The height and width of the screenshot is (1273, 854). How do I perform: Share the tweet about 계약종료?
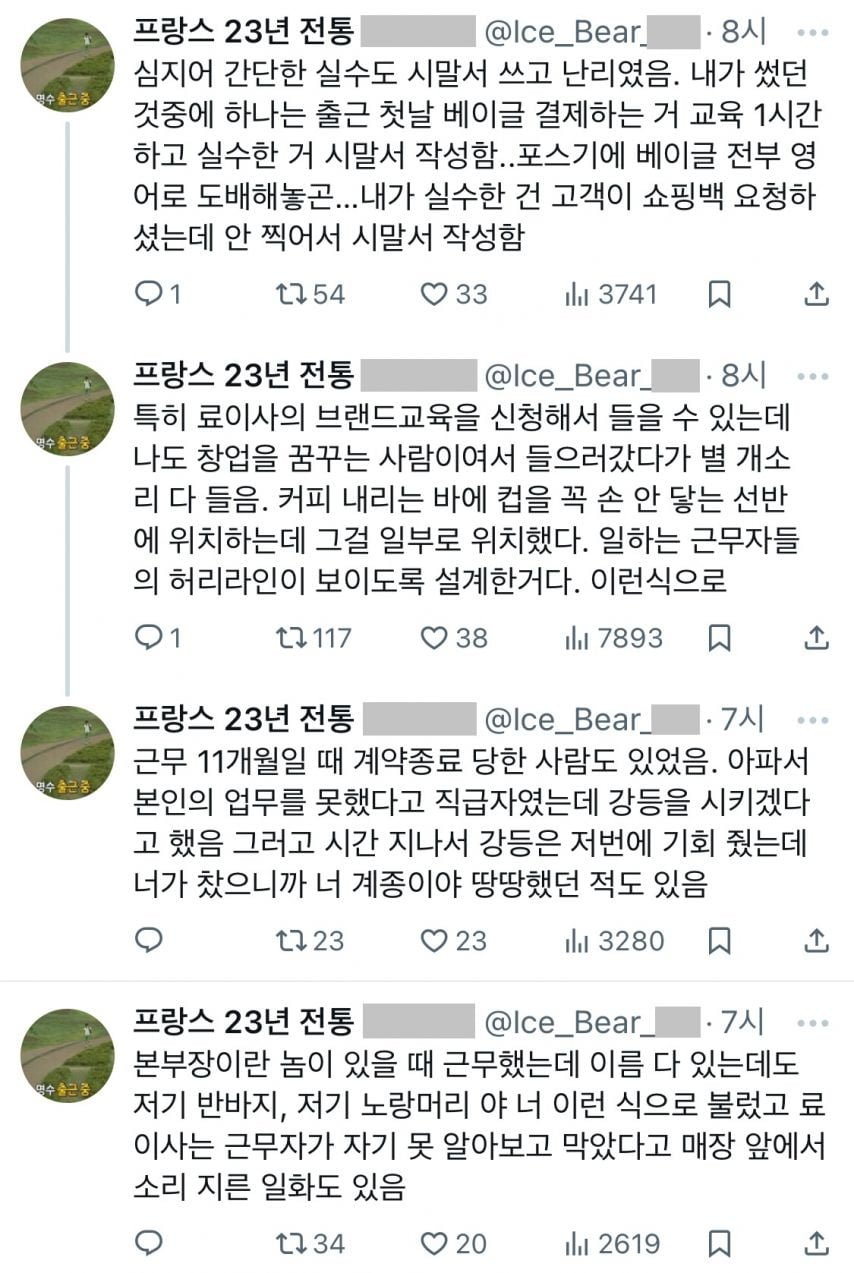click(816, 940)
